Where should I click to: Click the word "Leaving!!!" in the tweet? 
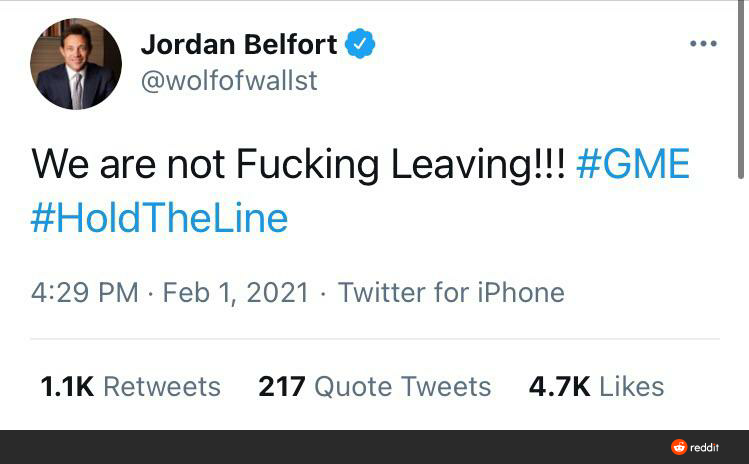pyautogui.click(x=478, y=165)
